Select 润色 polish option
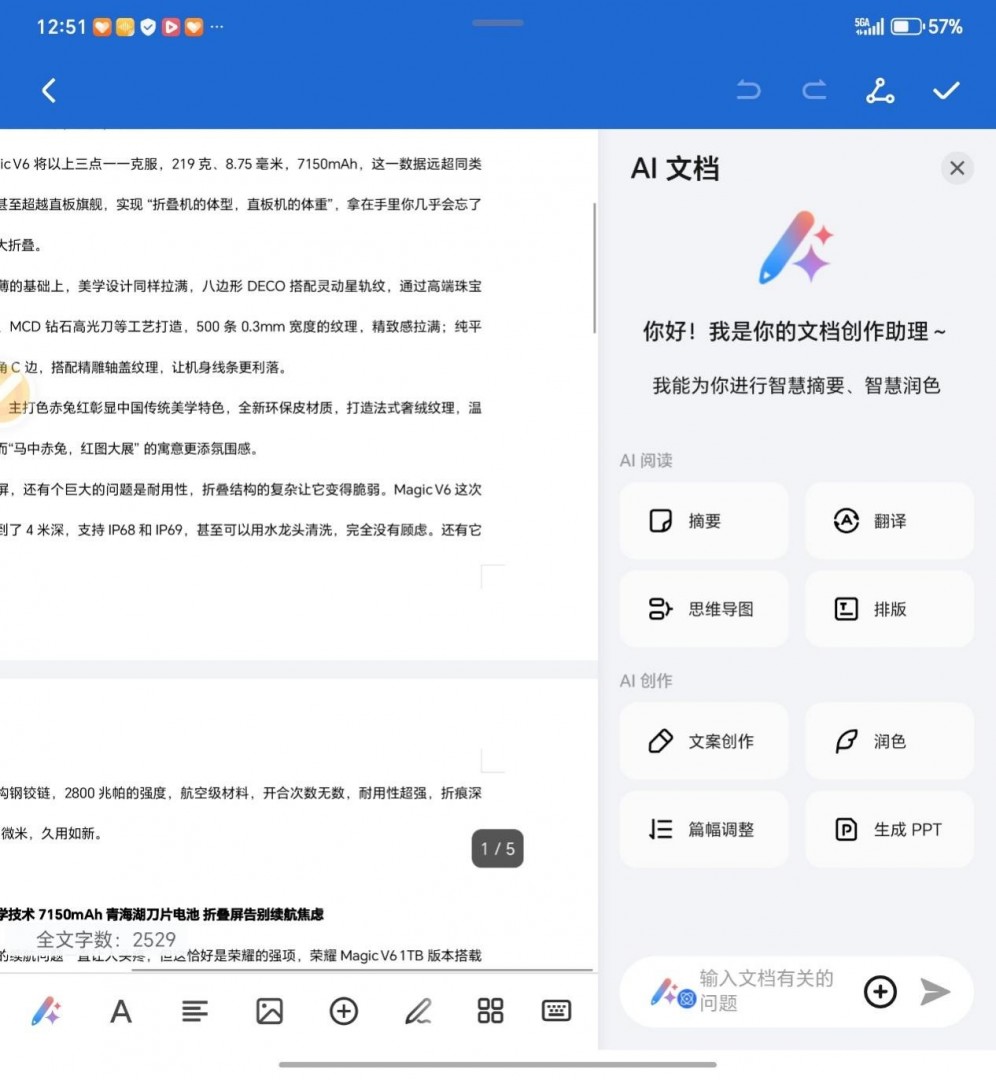This screenshot has height=1080, width=996. 889,741
